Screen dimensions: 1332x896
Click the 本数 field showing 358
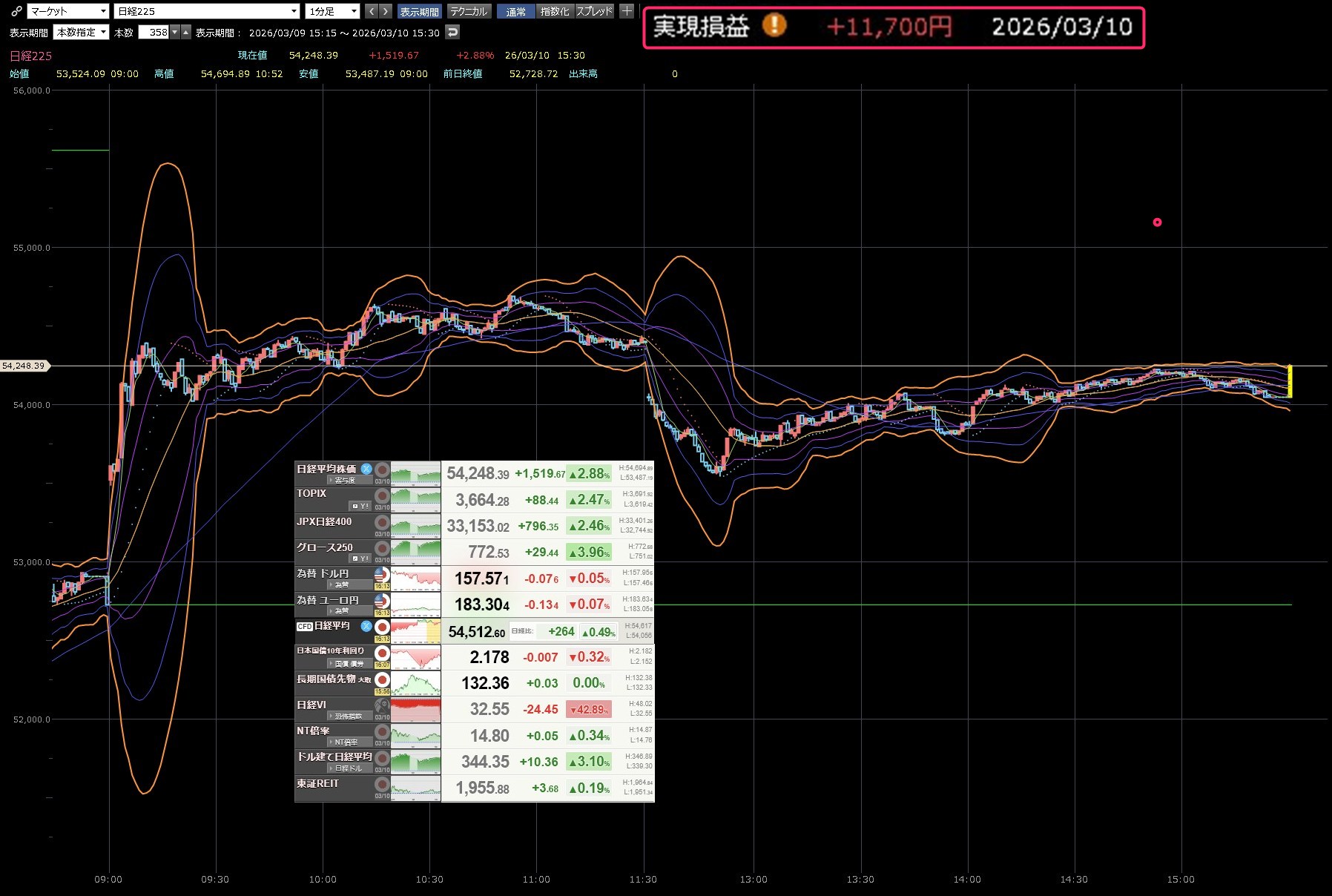tap(154, 32)
